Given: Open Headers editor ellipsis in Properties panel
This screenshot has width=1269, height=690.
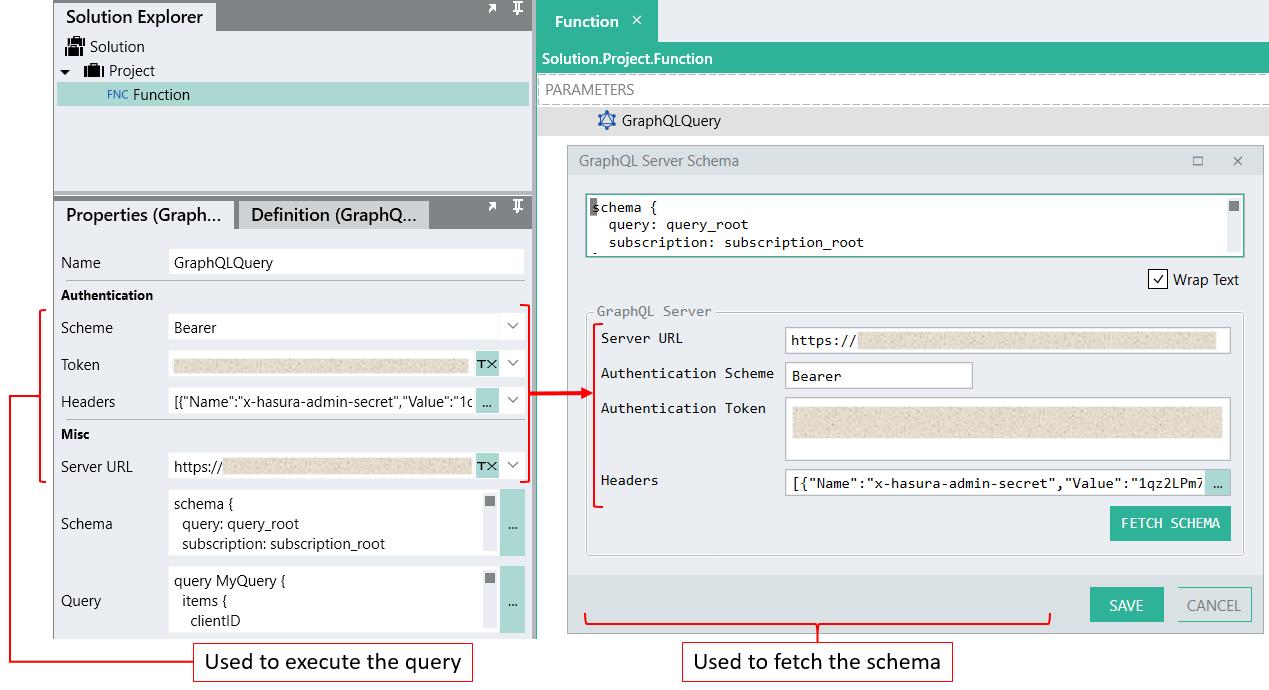Looking at the screenshot, I should click(x=487, y=402).
